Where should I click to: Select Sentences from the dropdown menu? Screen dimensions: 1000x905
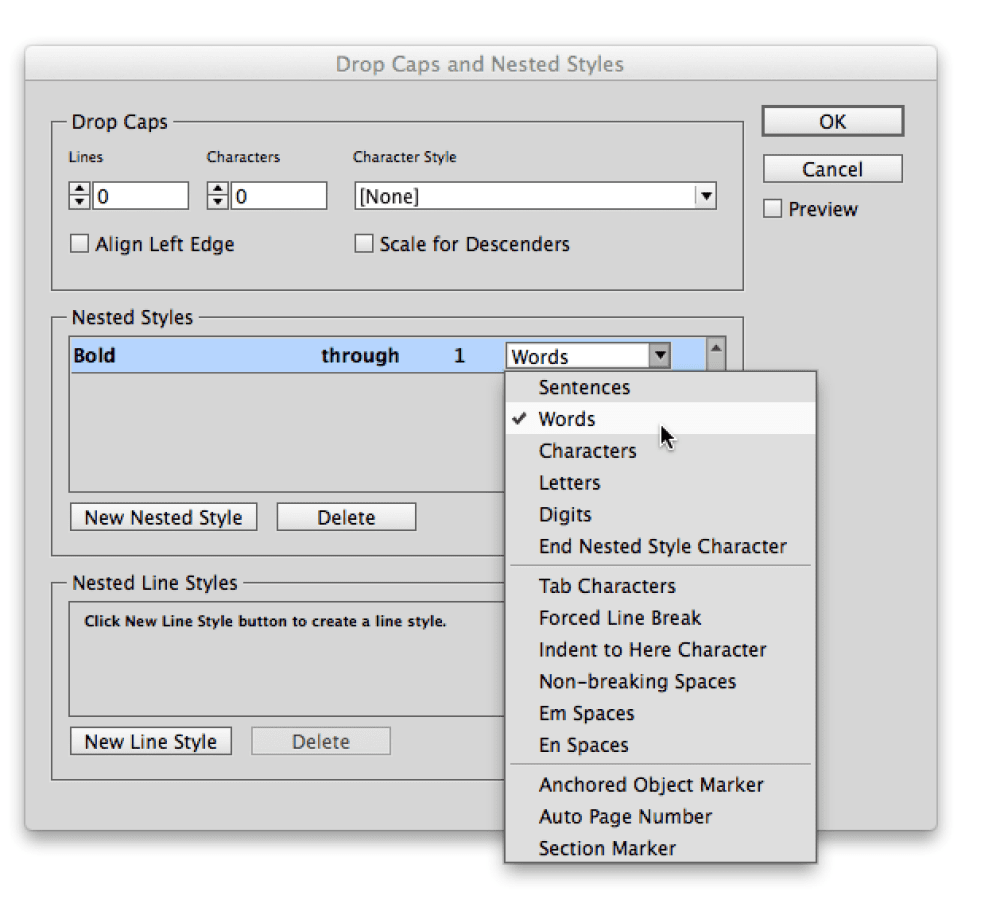pyautogui.click(x=584, y=387)
